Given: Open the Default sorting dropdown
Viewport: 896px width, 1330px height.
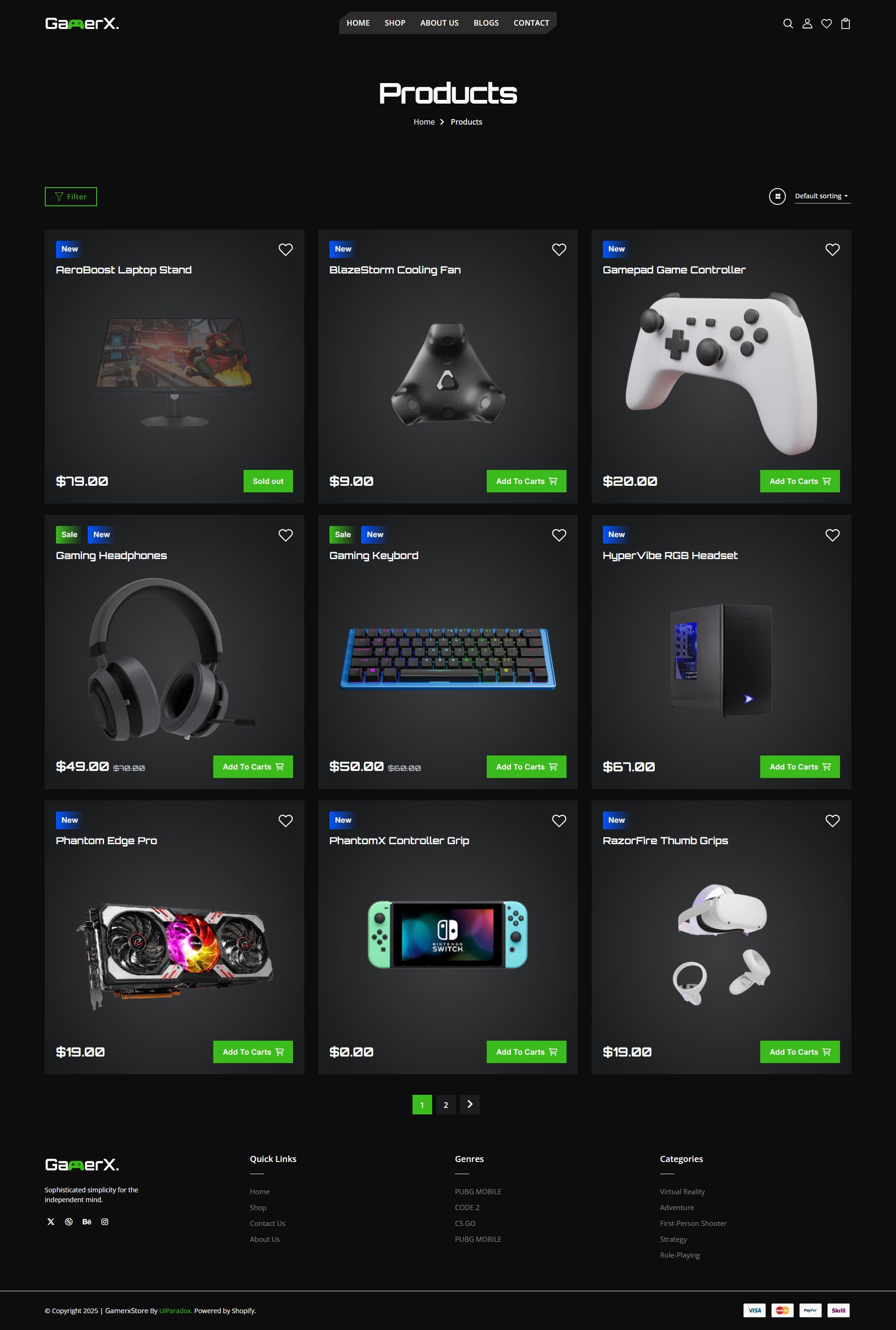Looking at the screenshot, I should click(822, 196).
